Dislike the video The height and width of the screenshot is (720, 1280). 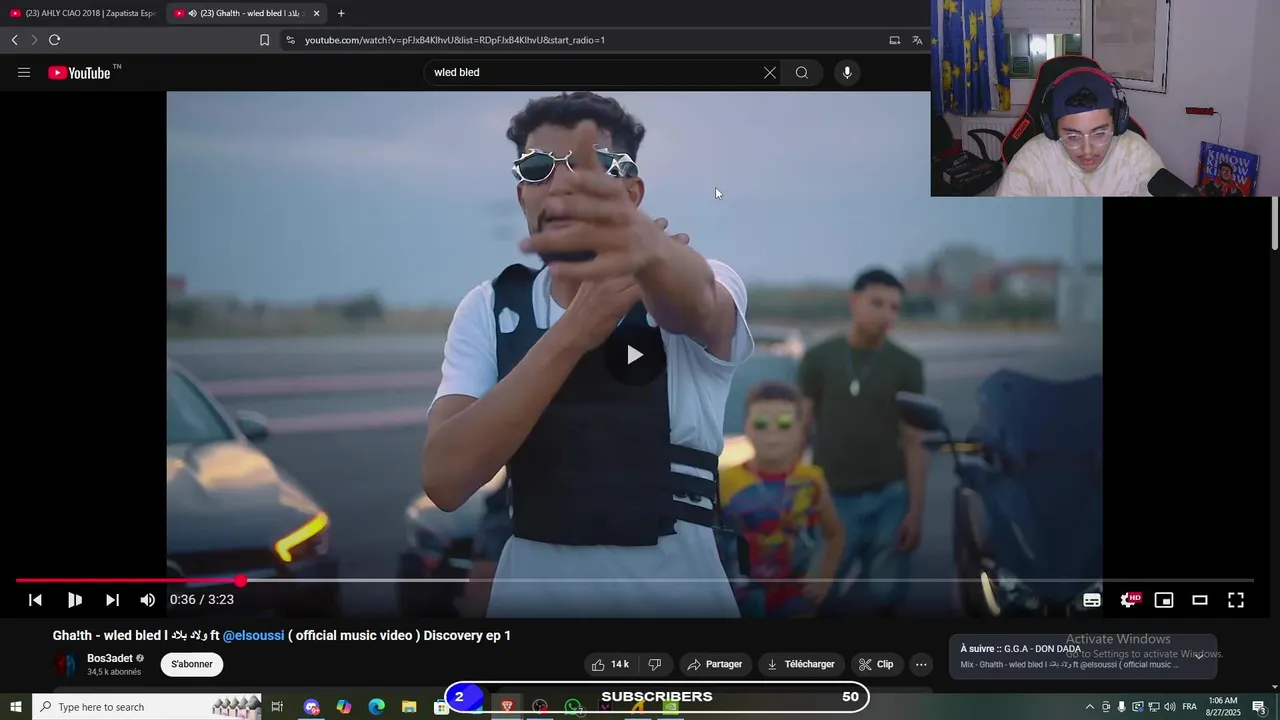[655, 664]
